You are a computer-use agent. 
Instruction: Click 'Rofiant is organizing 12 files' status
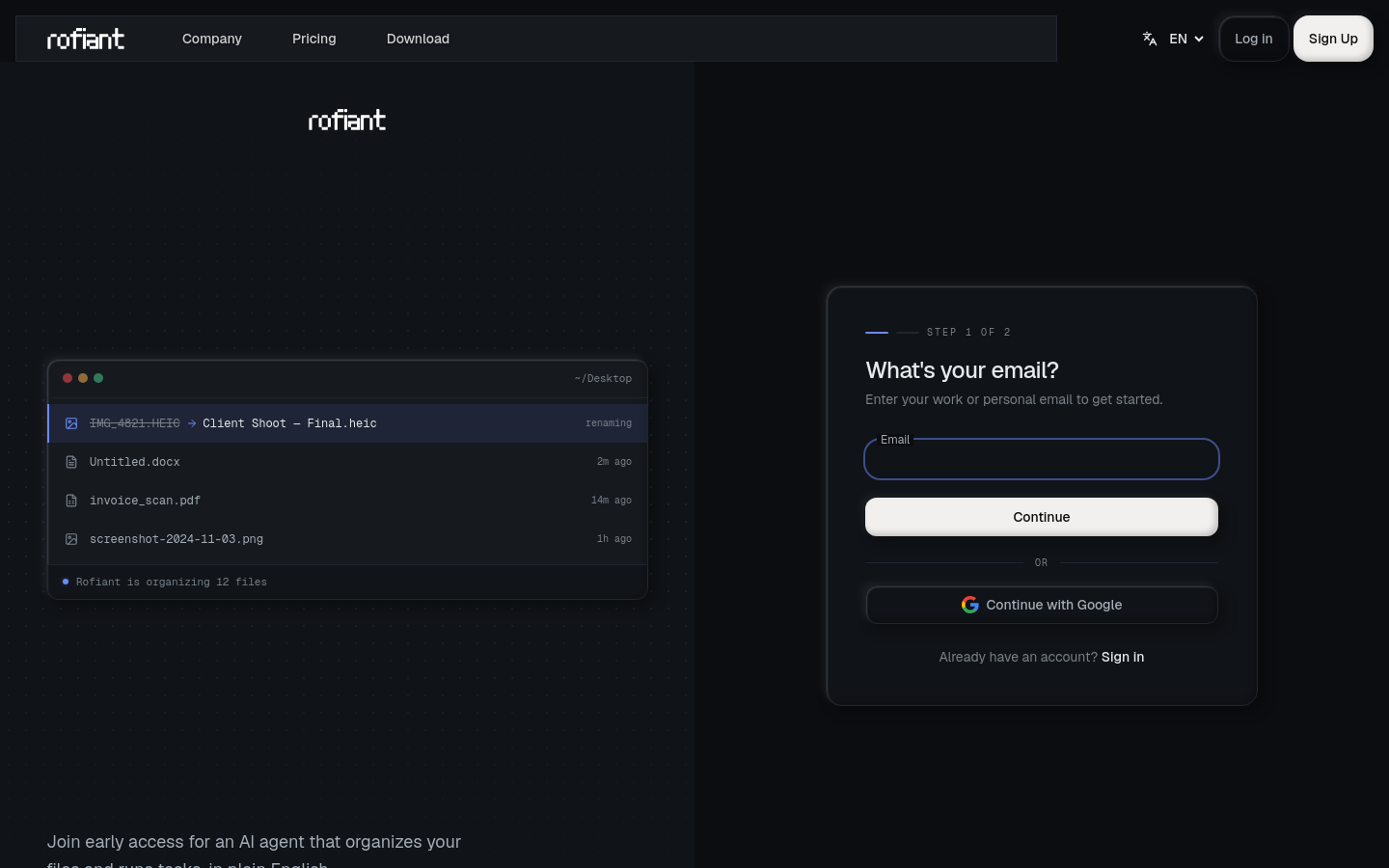coord(172,582)
